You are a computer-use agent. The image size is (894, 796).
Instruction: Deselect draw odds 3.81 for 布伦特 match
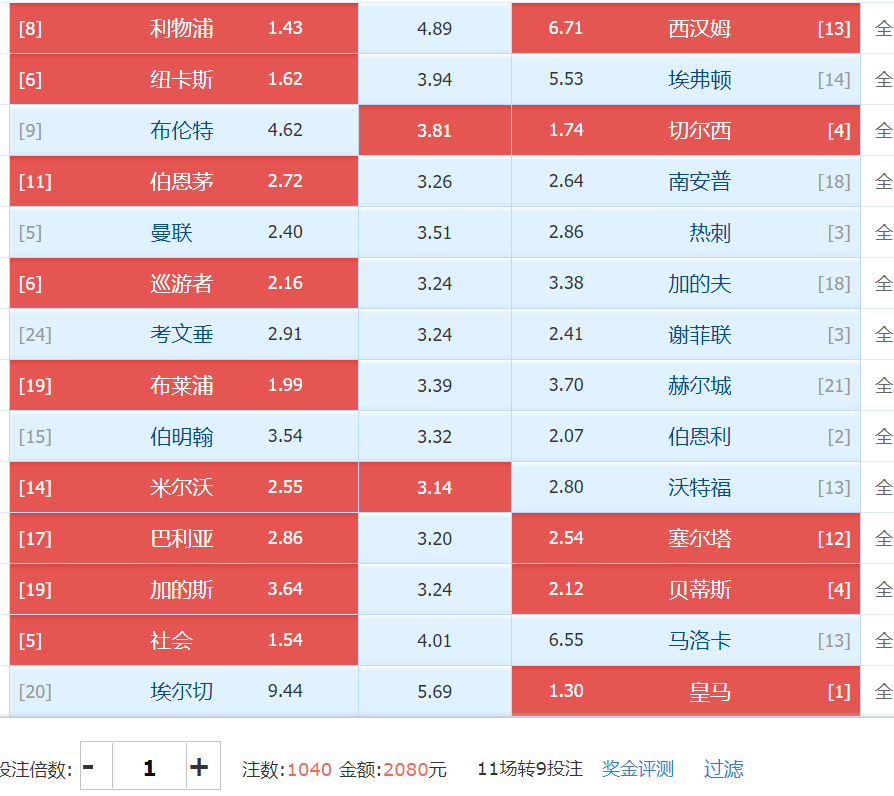coord(434,130)
